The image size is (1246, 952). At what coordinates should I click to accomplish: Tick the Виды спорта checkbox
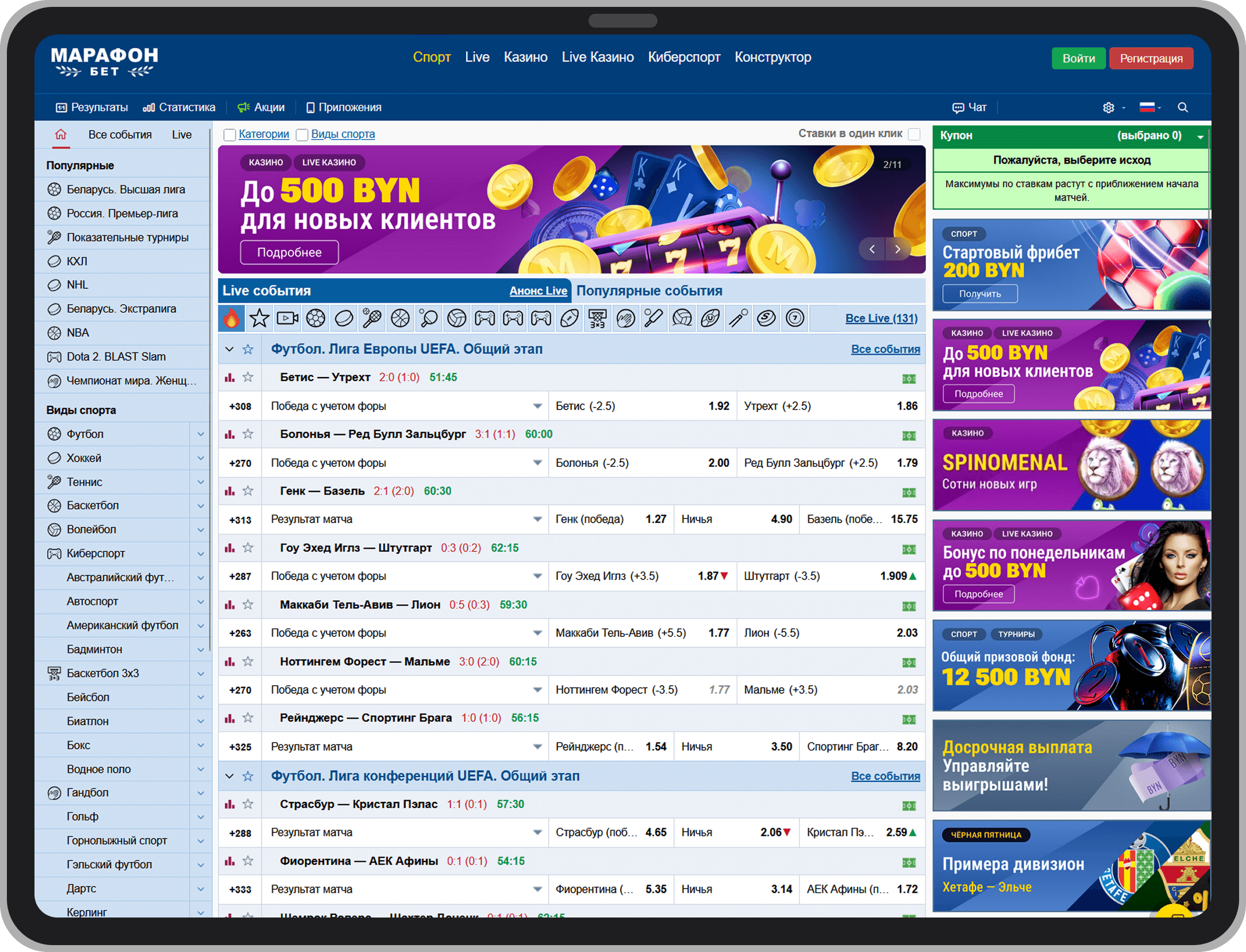302,135
